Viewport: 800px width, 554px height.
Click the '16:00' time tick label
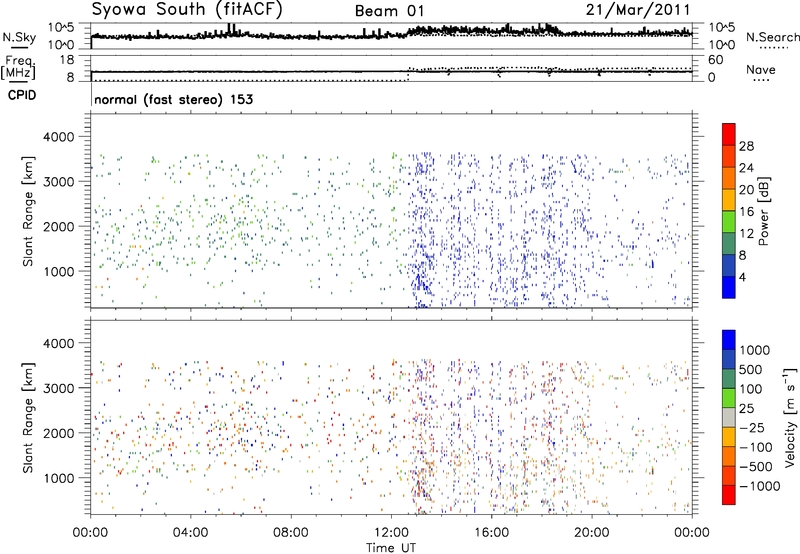tap(491, 533)
